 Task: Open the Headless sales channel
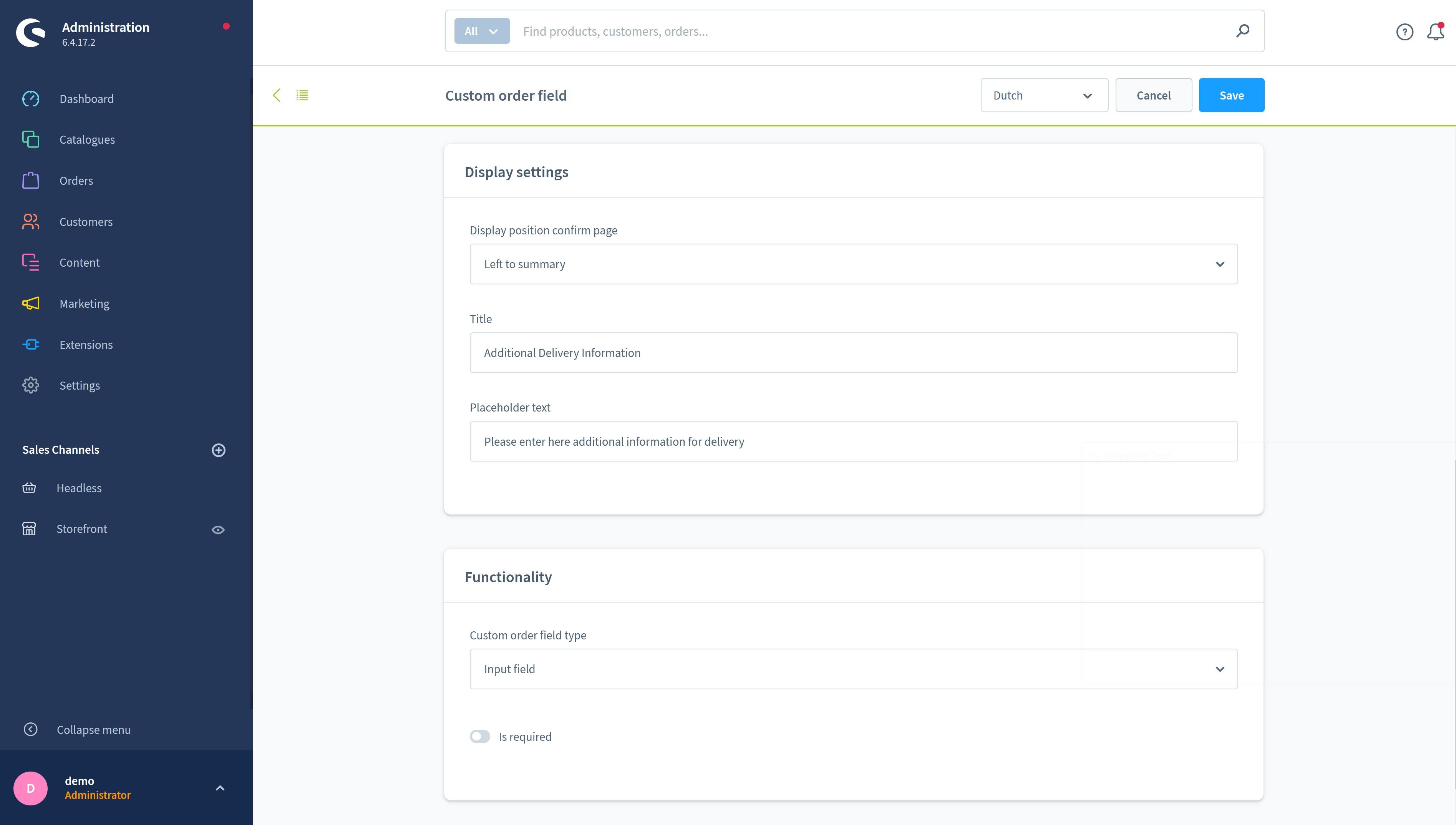click(x=79, y=488)
